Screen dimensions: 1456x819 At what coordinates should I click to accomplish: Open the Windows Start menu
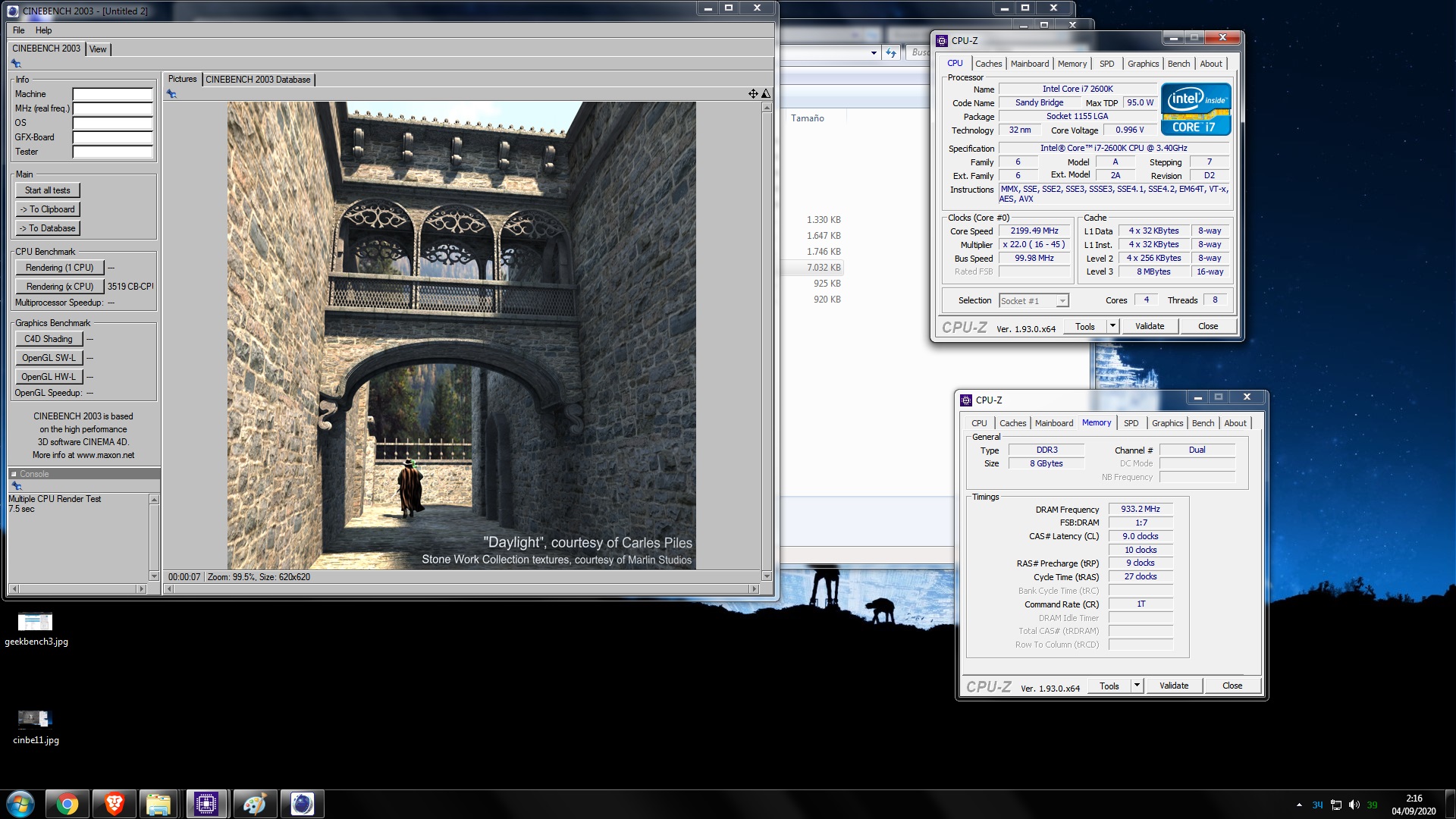[x=20, y=804]
